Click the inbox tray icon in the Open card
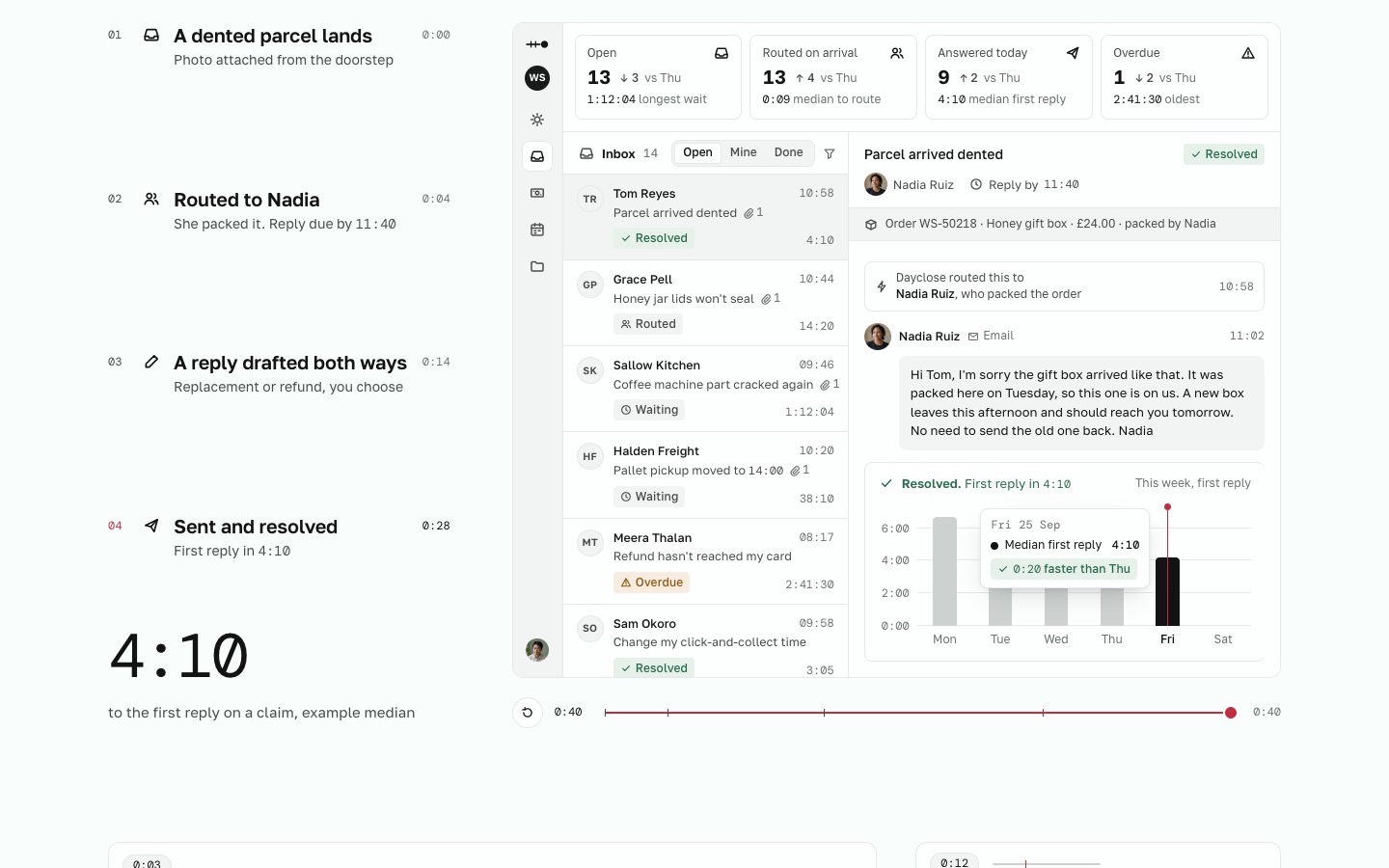Screen dimensions: 1389x868 pyautogui.click(x=722, y=53)
